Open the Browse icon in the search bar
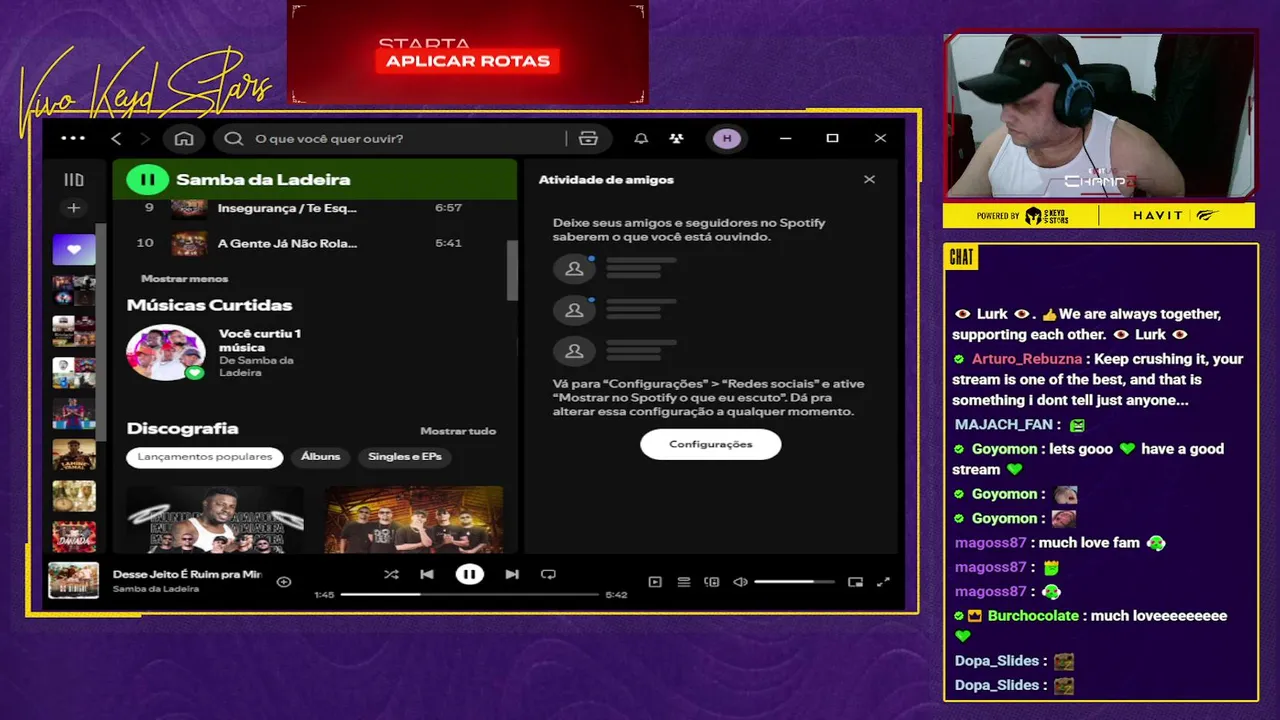 pos(588,138)
